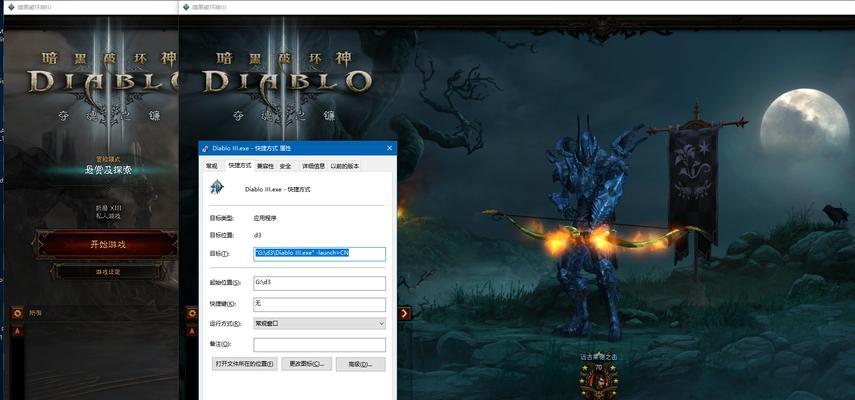Open the 兼容性 tab

tap(266, 166)
